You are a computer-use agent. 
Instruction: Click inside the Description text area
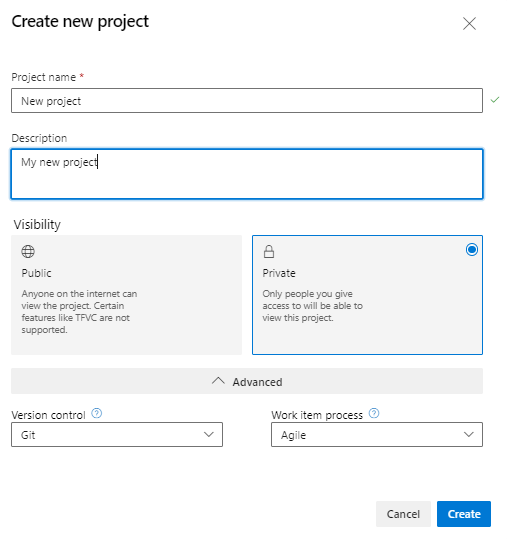pos(247,174)
